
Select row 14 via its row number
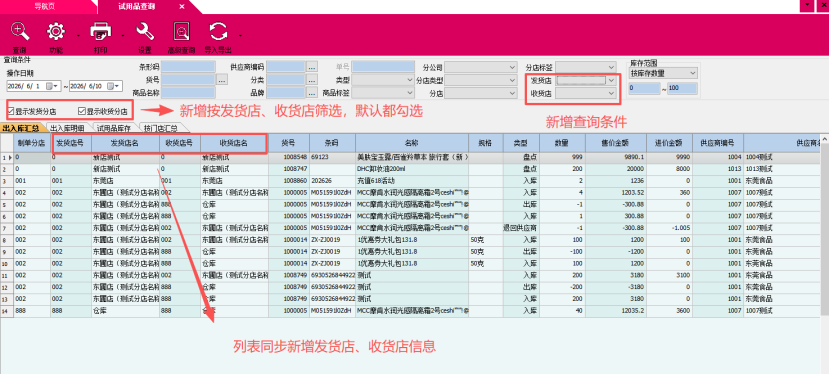pyautogui.click(x=6, y=311)
